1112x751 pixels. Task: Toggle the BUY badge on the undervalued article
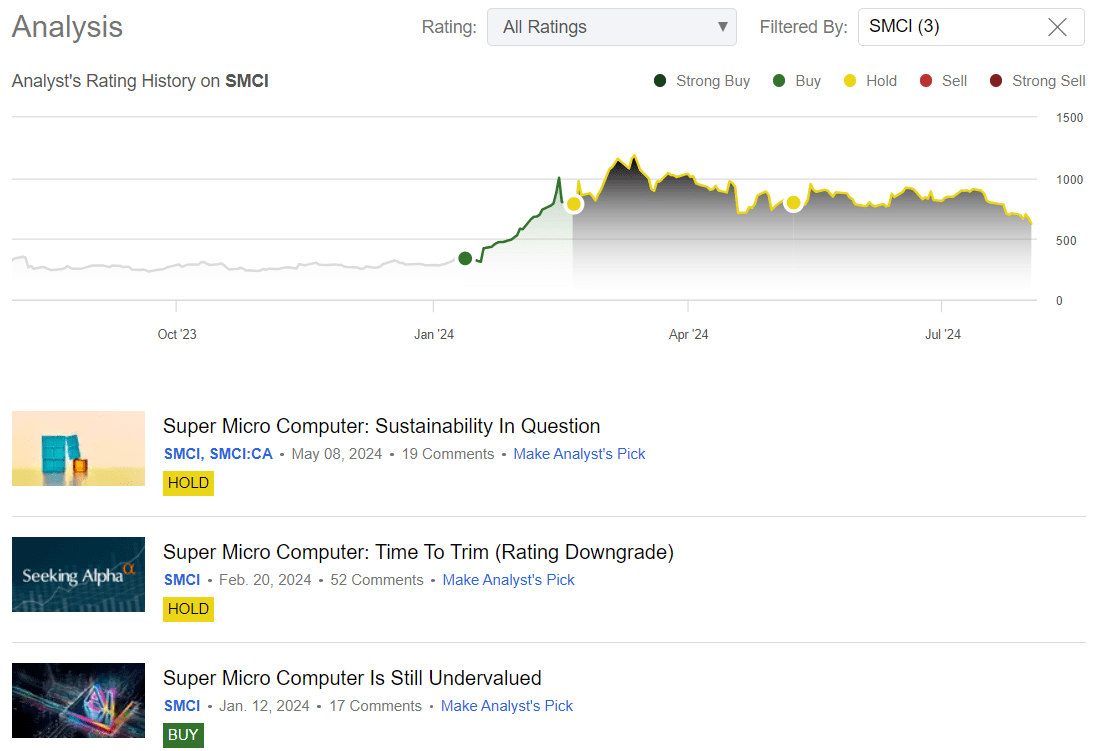[x=183, y=735]
